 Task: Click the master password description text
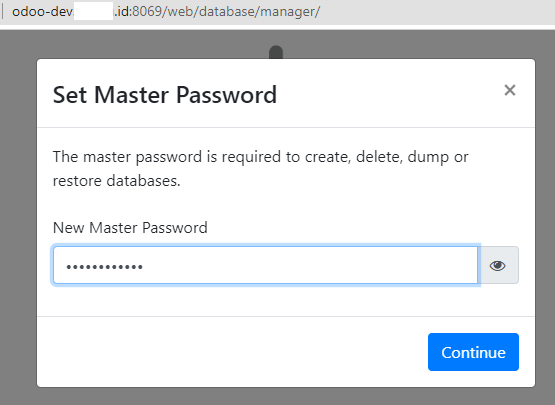click(261, 169)
